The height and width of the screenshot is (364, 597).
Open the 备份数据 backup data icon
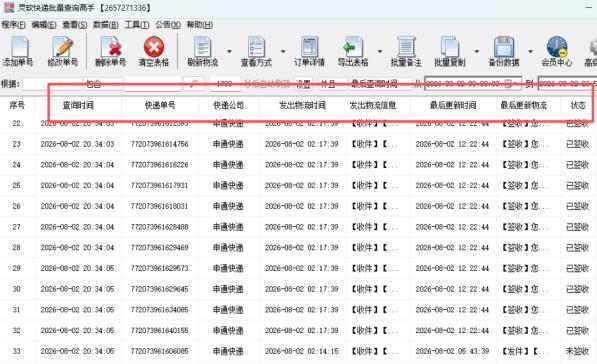click(x=504, y=51)
